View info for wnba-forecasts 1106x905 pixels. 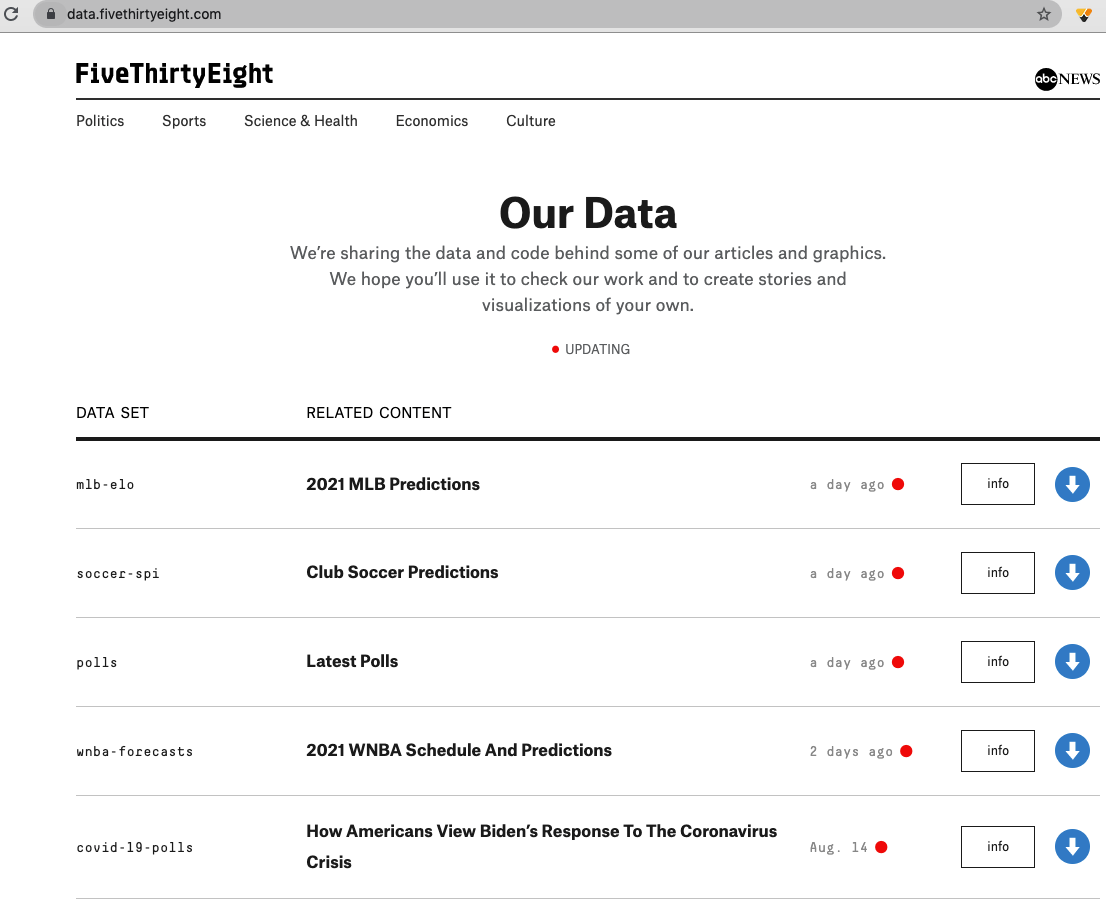(997, 751)
